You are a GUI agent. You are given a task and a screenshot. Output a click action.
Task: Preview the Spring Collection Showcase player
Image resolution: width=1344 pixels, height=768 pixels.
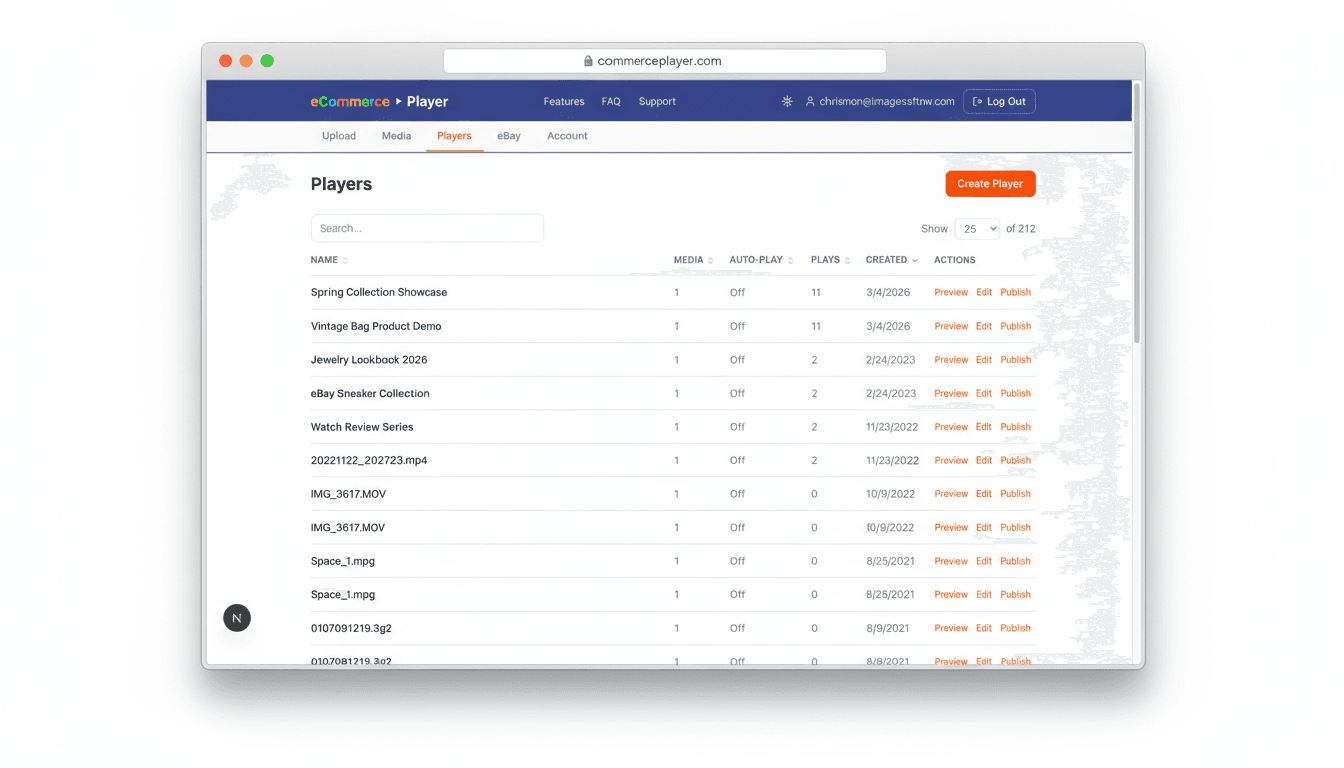tap(950, 292)
